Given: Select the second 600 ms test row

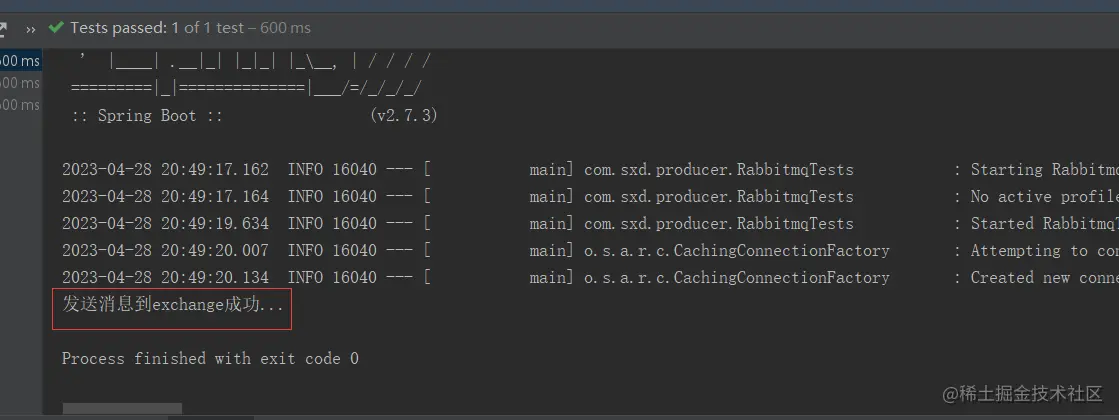Looking at the screenshot, I should (20, 83).
